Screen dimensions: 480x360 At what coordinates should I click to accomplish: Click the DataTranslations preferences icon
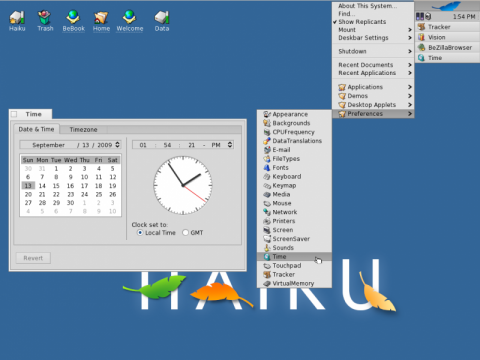[x=267, y=141]
